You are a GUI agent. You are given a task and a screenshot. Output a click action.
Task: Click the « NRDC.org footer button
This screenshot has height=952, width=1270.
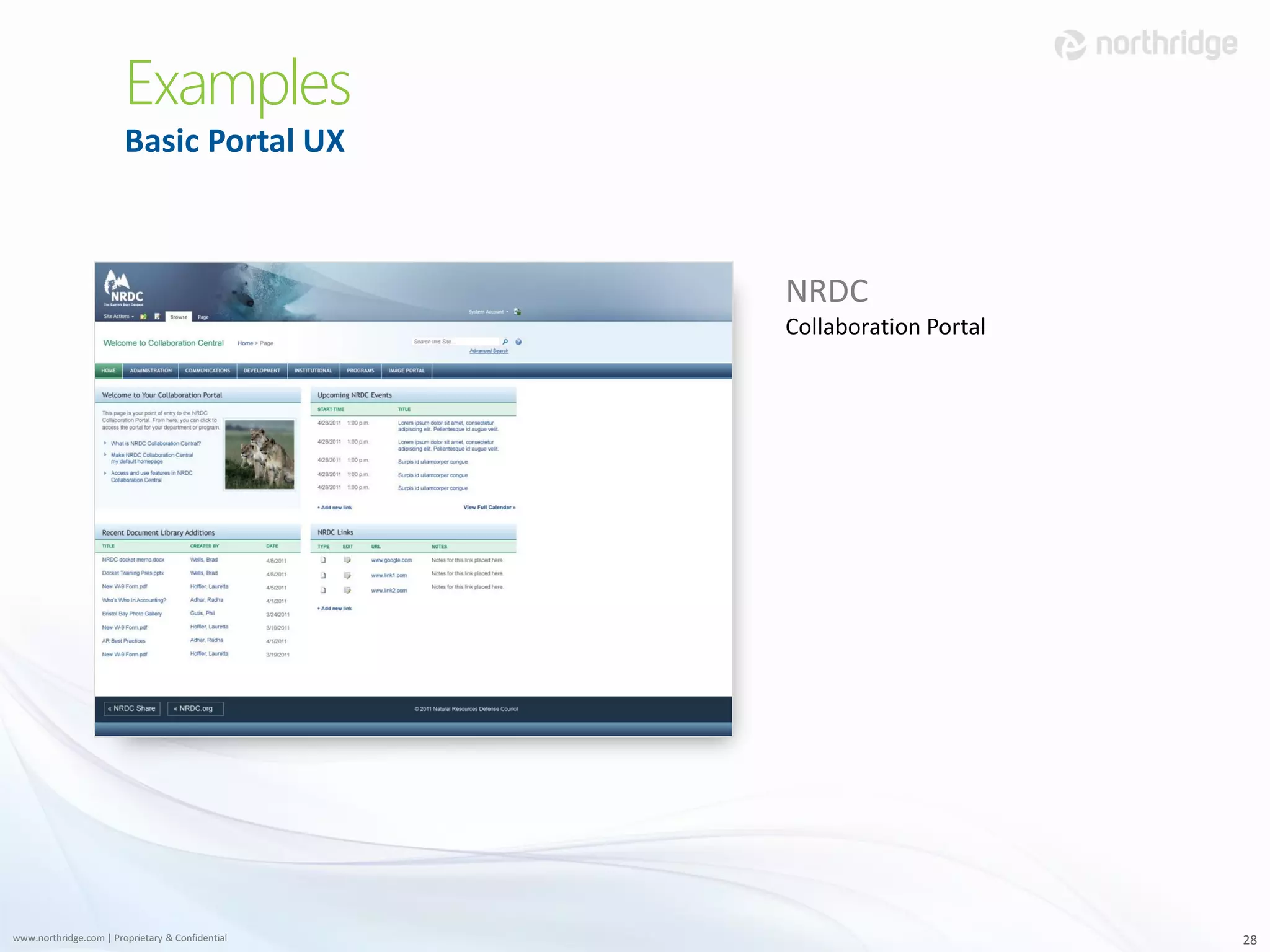click(195, 708)
